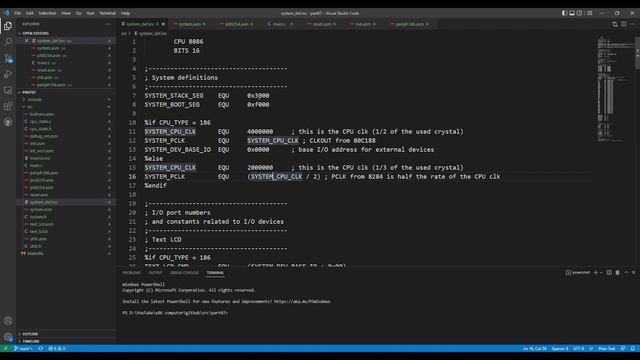Follow the aka.ms/PSWindows link in terminal
Image resolution: width=640 pixels, height=360 pixels.
pos(302,302)
